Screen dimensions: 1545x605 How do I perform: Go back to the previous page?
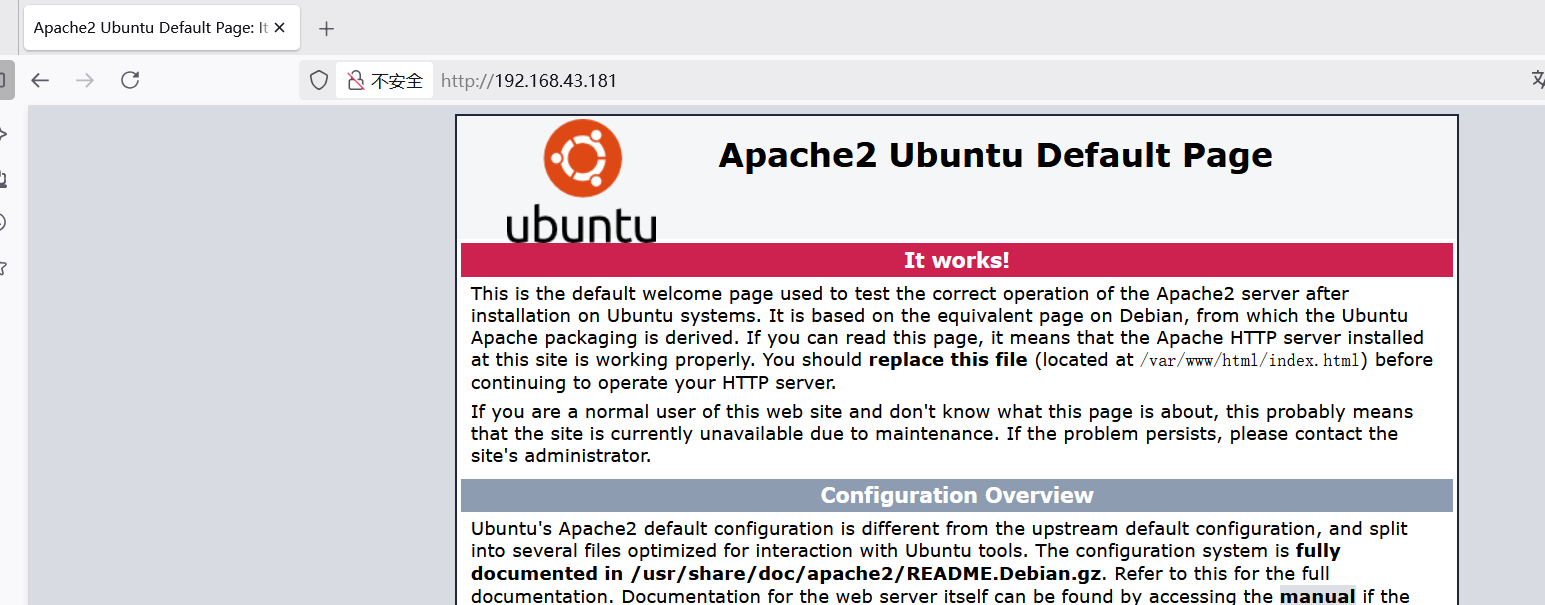(40, 80)
